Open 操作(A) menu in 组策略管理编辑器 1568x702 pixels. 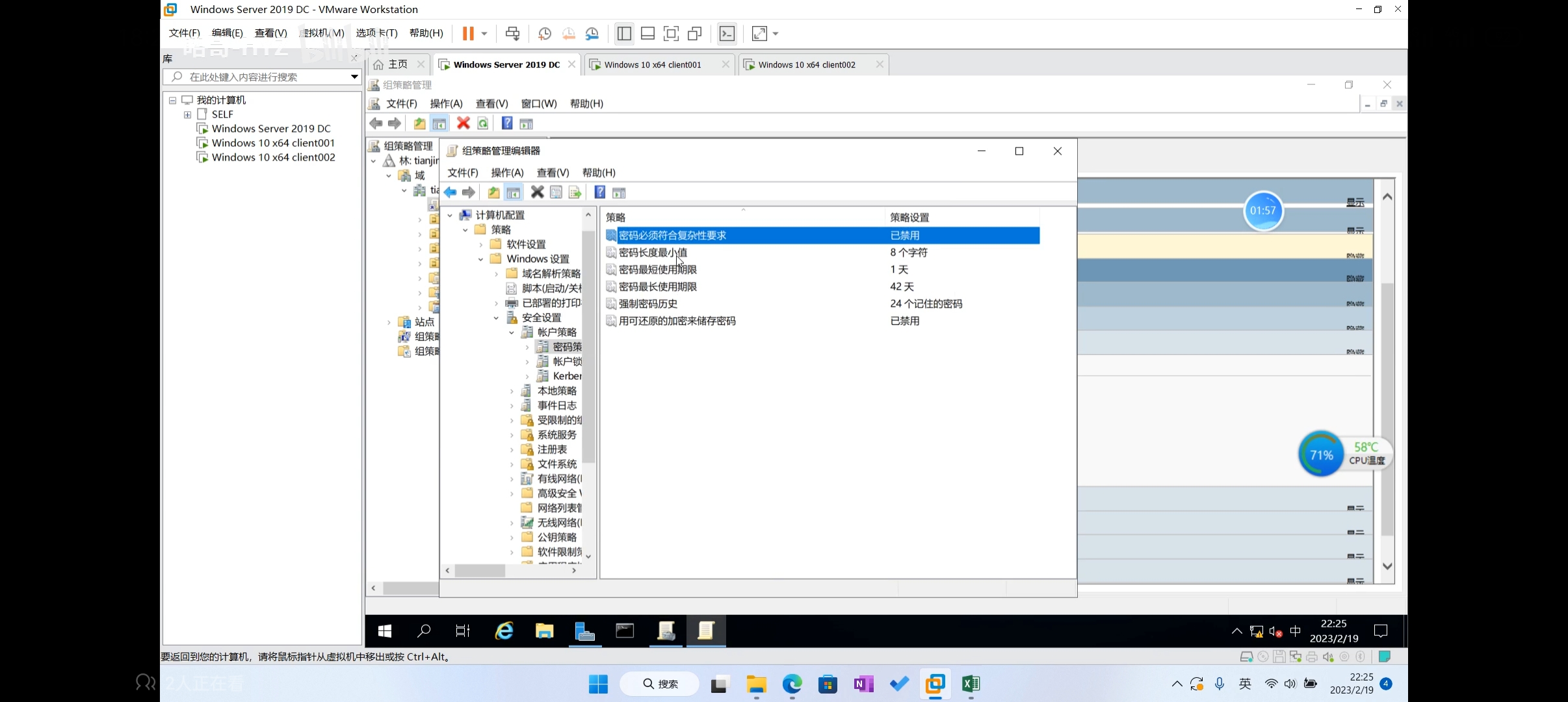pos(507,172)
